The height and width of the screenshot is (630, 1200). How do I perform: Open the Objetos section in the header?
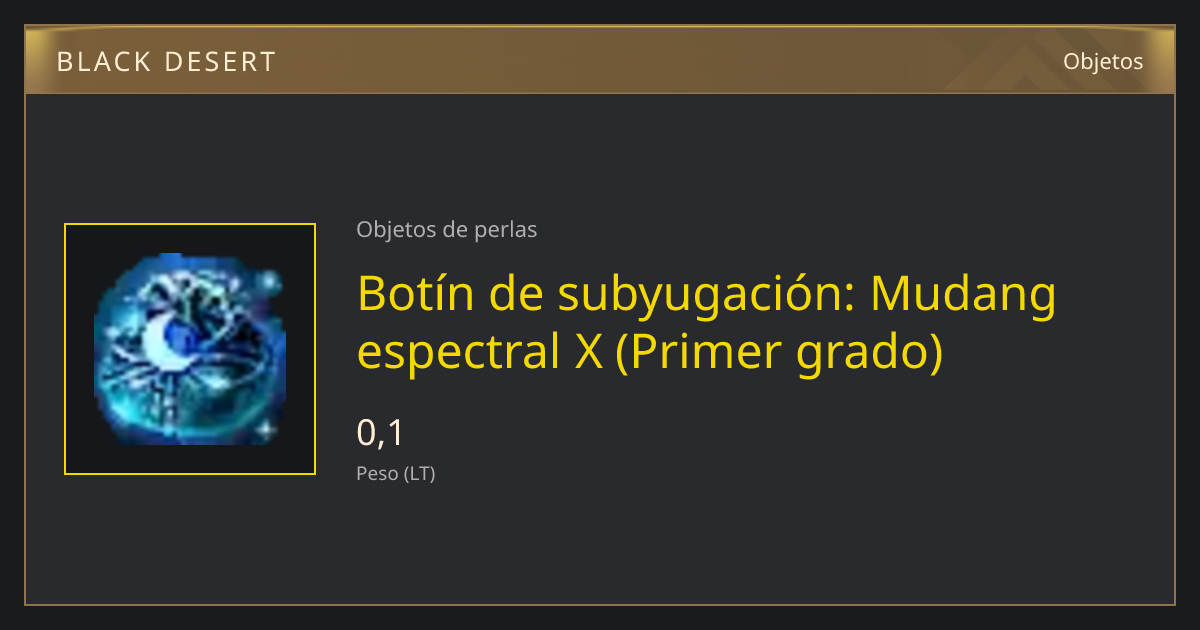point(1103,61)
